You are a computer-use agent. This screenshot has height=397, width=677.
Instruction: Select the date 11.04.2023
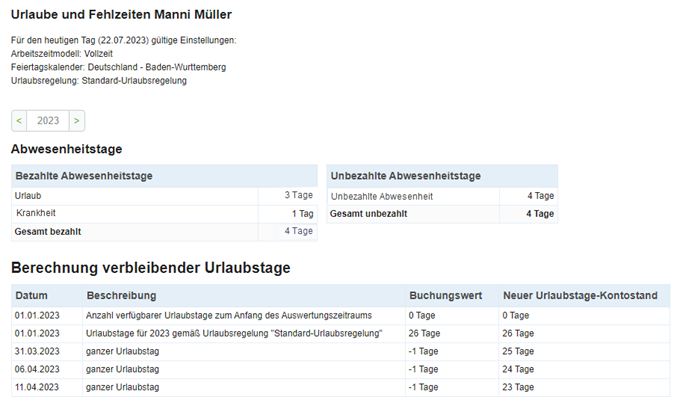click(x=37, y=387)
